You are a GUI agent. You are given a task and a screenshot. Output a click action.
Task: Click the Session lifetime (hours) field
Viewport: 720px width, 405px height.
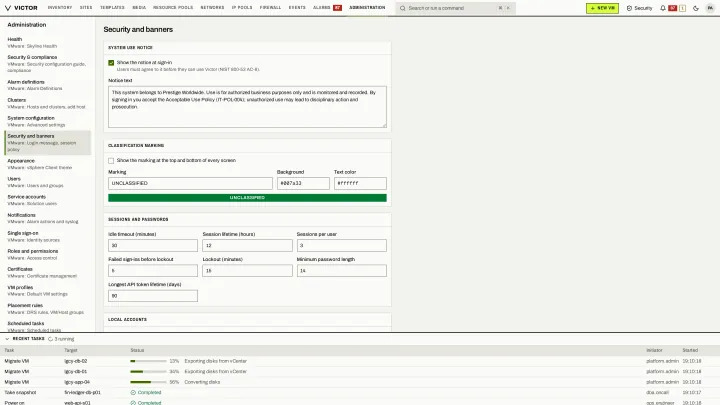[x=248, y=246]
